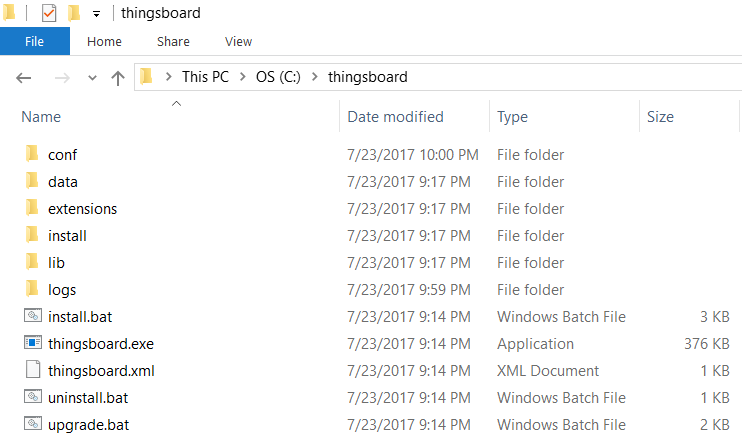
Task: Sort by the Date modified column header
Action: pyautogui.click(x=395, y=117)
